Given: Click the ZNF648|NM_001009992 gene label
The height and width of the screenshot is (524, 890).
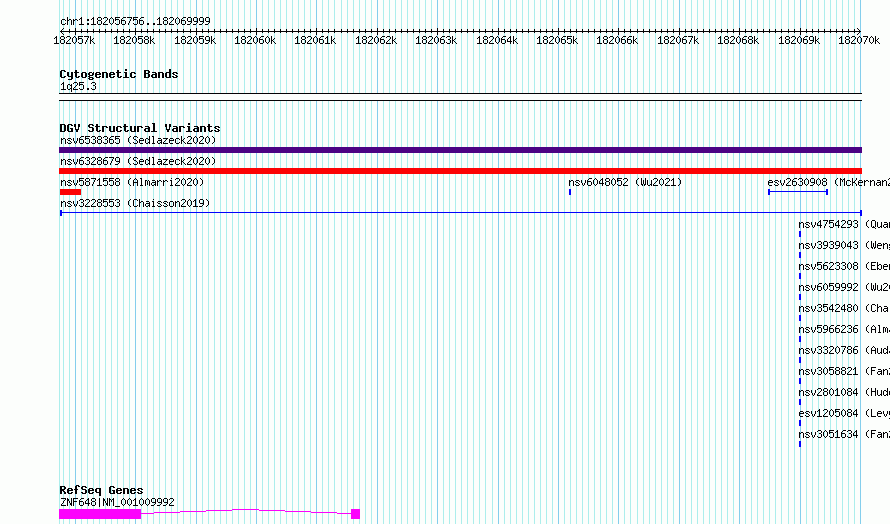Looking at the screenshot, I should click(117, 502).
